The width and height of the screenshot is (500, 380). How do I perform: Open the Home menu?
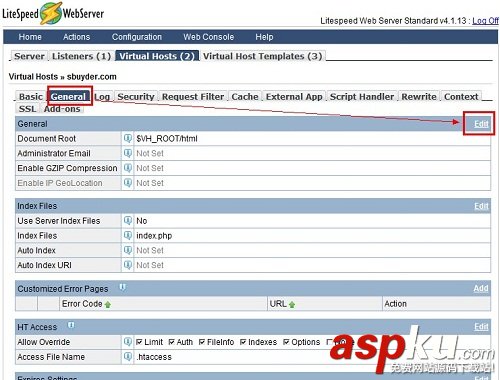[30, 37]
